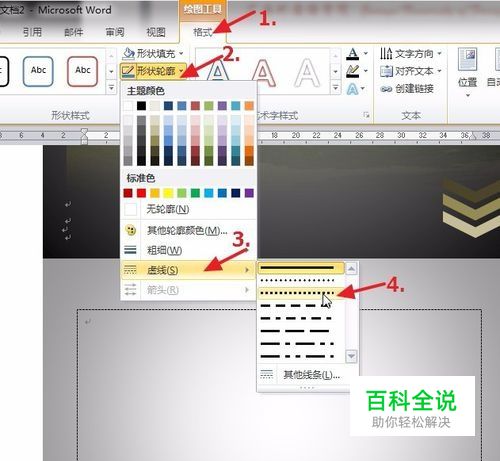The width and height of the screenshot is (500, 461).
Task: Apply the blue-outlined Abc shape style
Action: [x=38, y=71]
